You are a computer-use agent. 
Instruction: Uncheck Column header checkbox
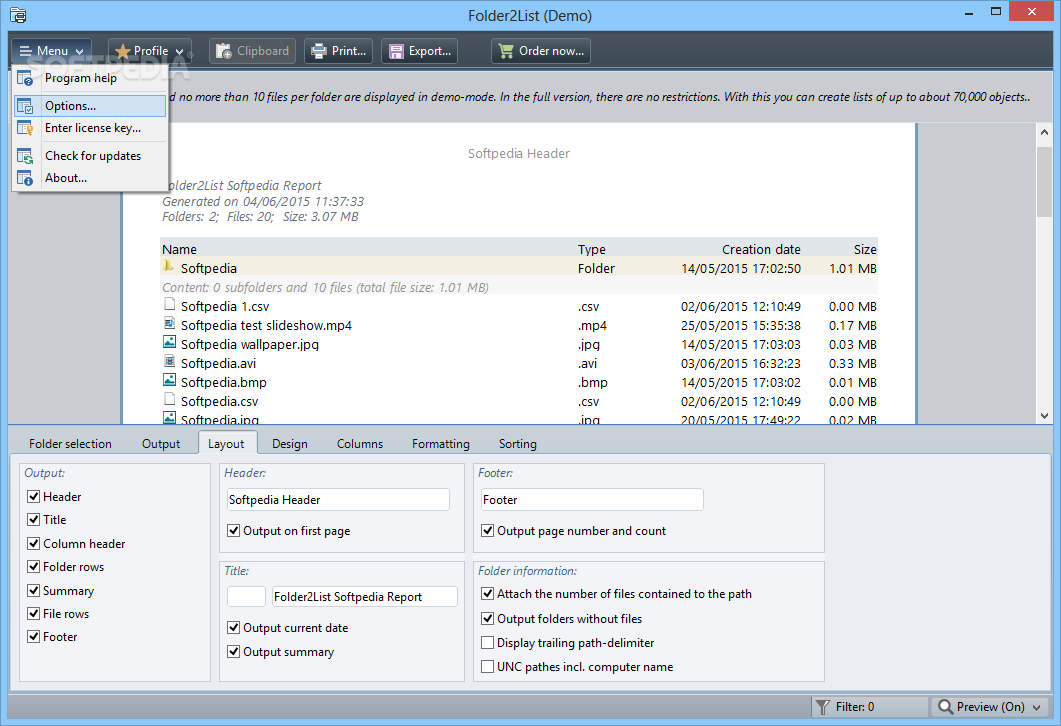click(x=33, y=543)
